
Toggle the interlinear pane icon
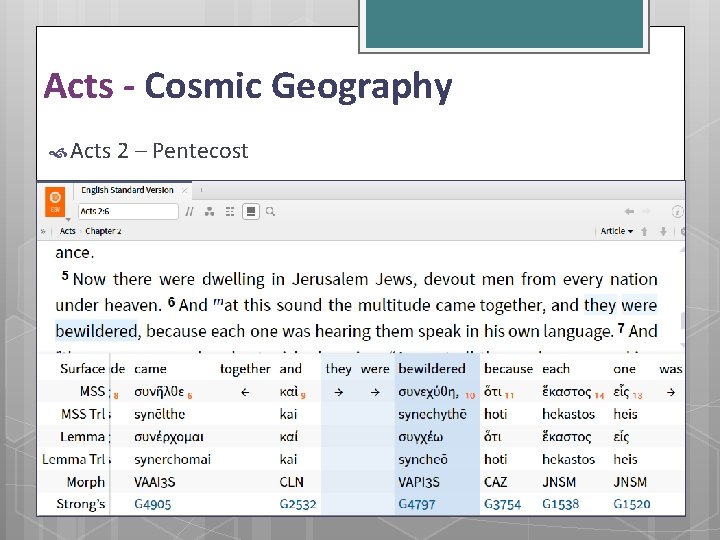pyautogui.click(x=251, y=211)
